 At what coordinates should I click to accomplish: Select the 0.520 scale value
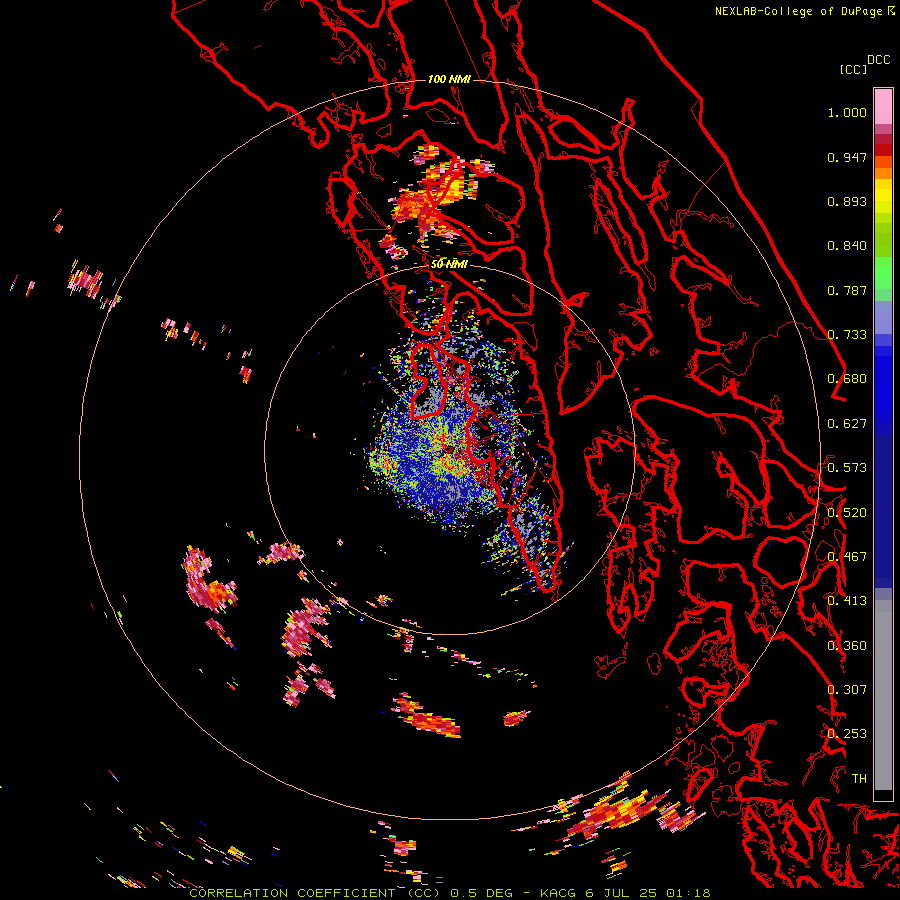(x=847, y=513)
